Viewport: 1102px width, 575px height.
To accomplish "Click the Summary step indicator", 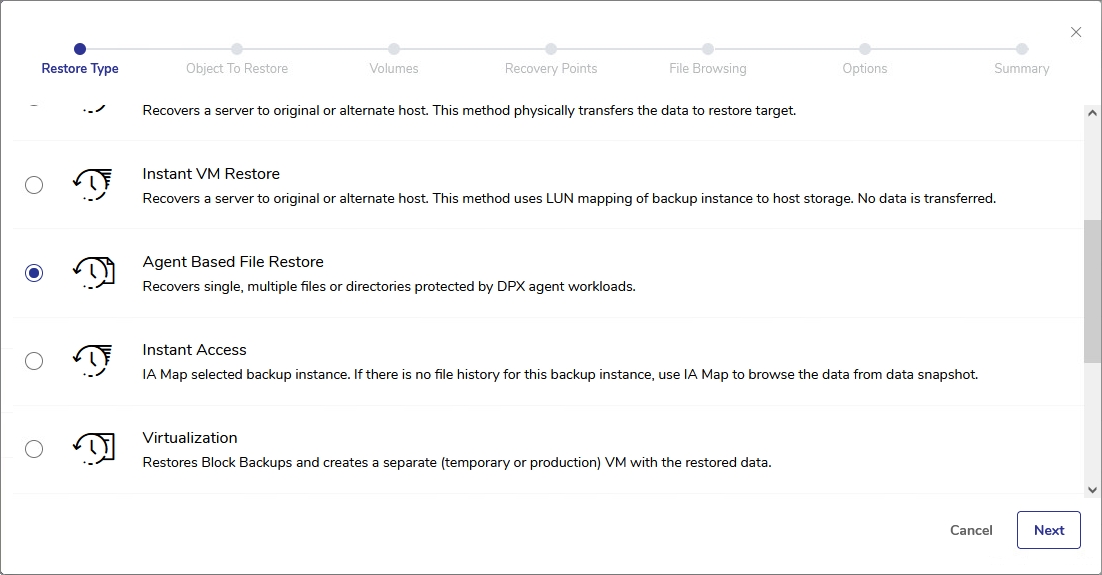I will (1022, 49).
